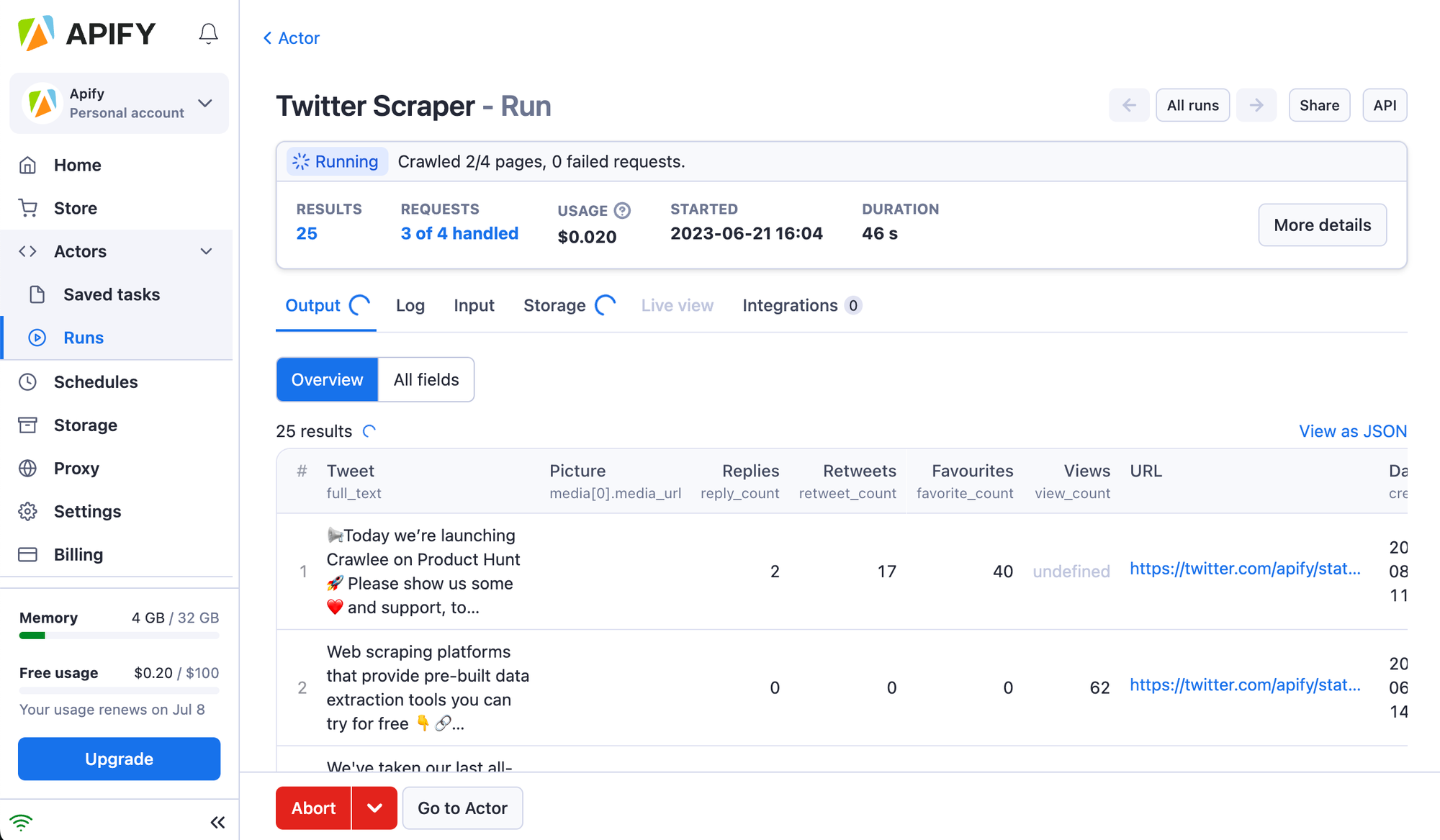
Task: Switch to the Overview view toggle
Action: point(327,379)
